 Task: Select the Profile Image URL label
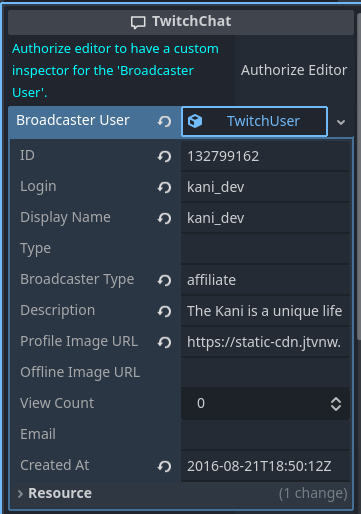[79, 341]
